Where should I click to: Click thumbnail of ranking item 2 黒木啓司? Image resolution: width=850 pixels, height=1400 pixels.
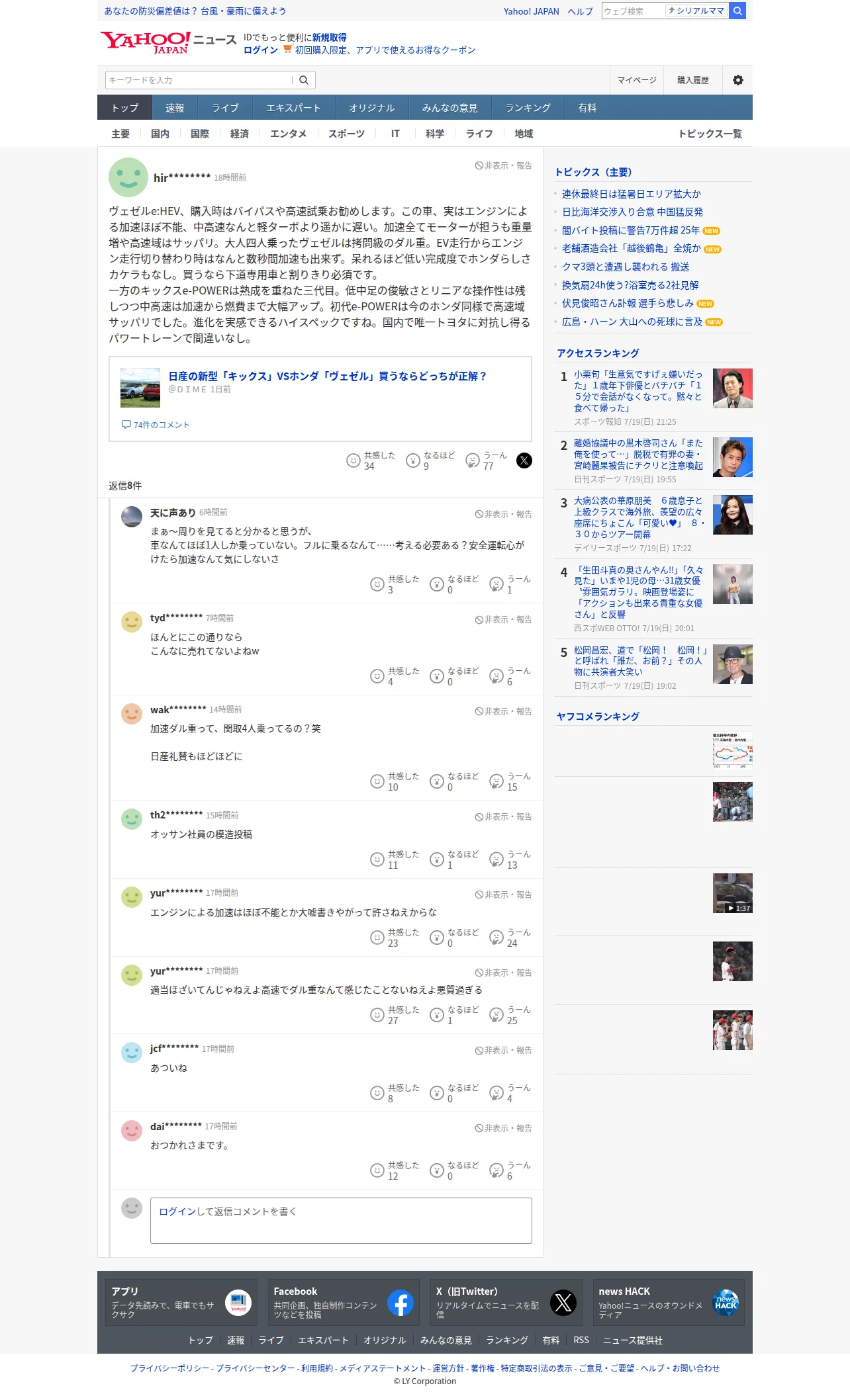pyautogui.click(x=733, y=457)
